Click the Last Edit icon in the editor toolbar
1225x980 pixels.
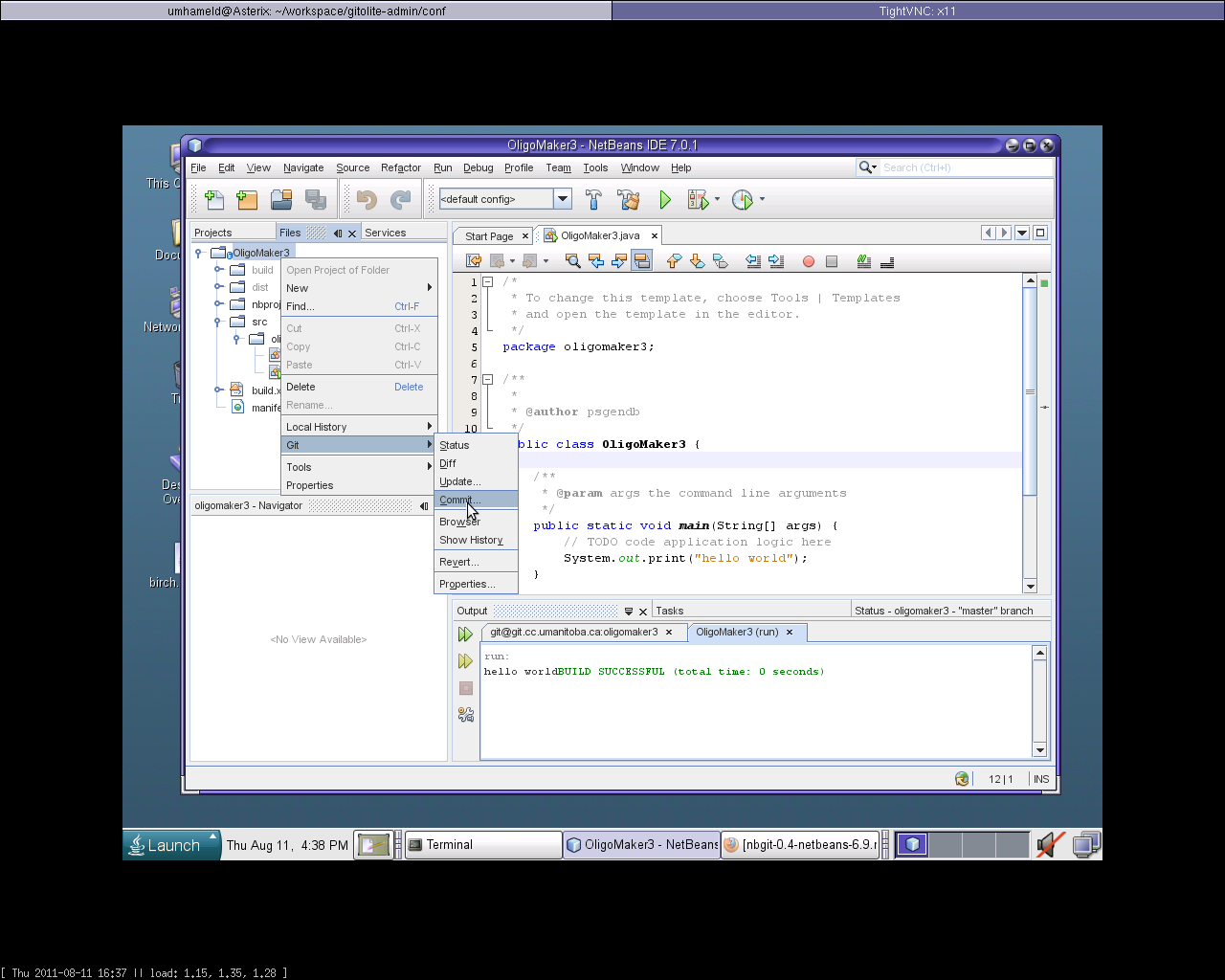[473, 260]
